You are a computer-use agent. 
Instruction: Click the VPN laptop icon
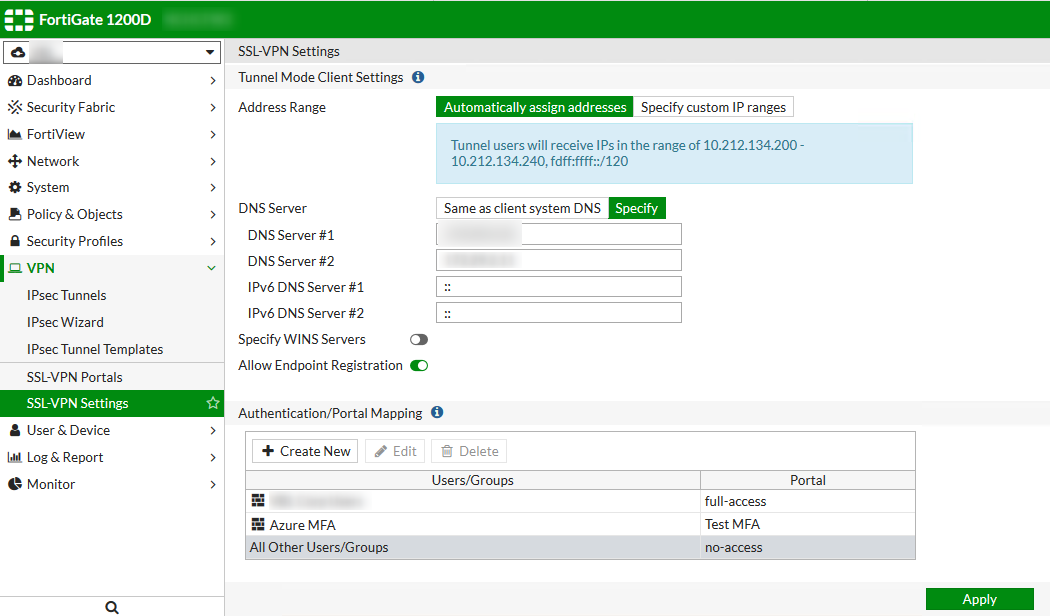pos(15,268)
